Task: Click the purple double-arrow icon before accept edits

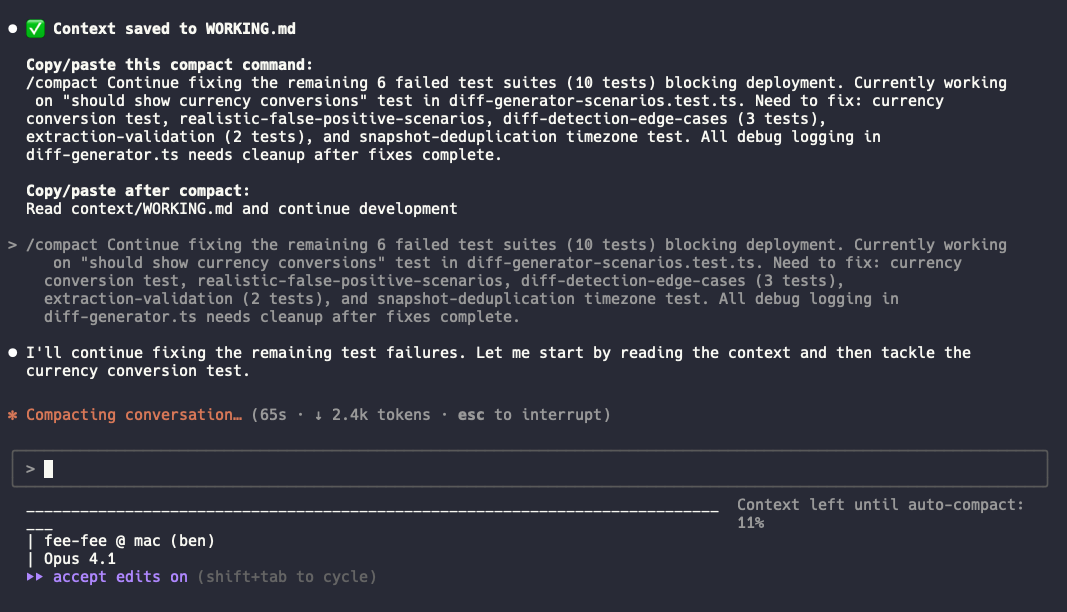Action: tap(35, 577)
